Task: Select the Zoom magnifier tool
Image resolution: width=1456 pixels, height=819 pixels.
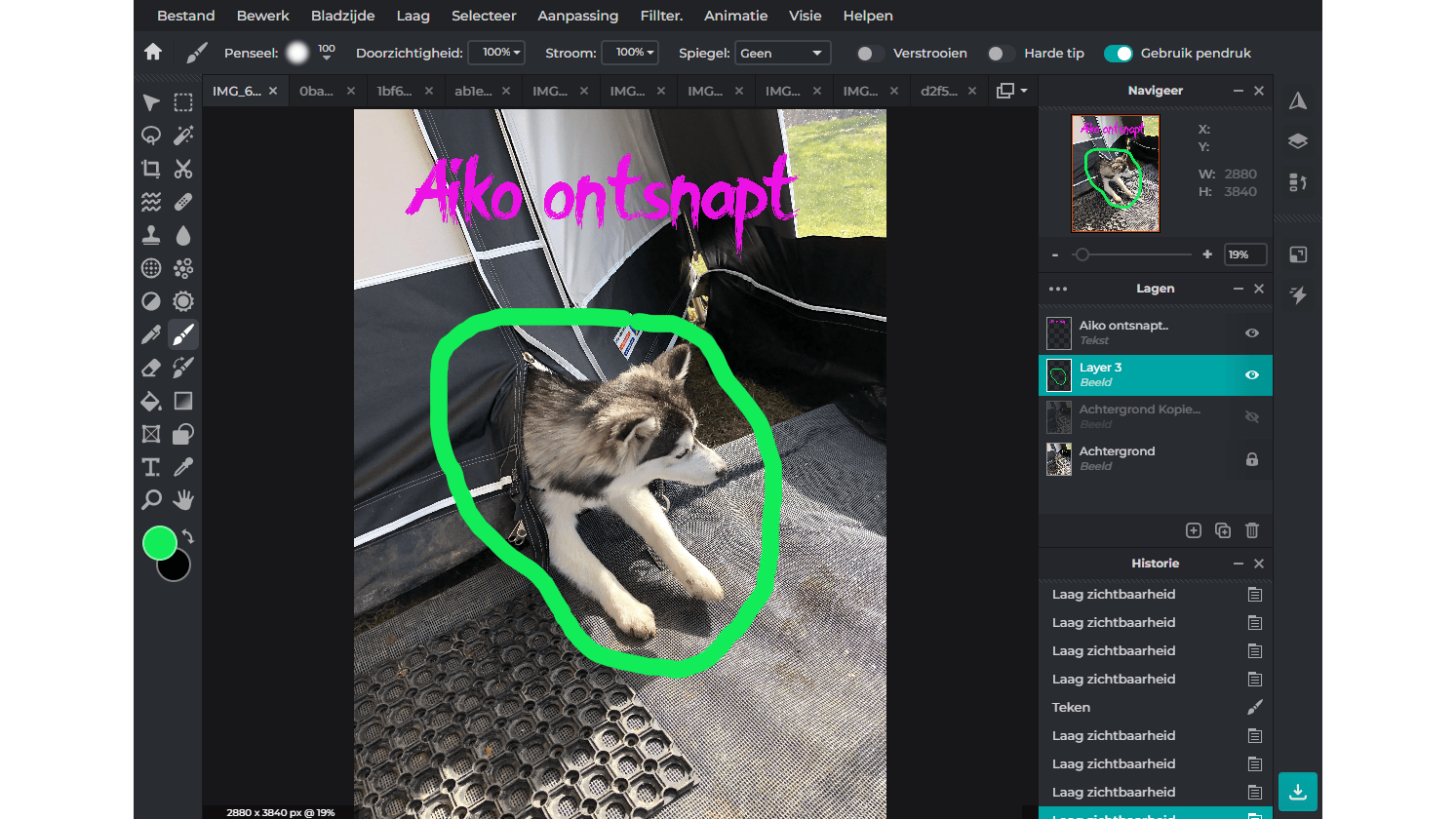Action: pyautogui.click(x=151, y=500)
